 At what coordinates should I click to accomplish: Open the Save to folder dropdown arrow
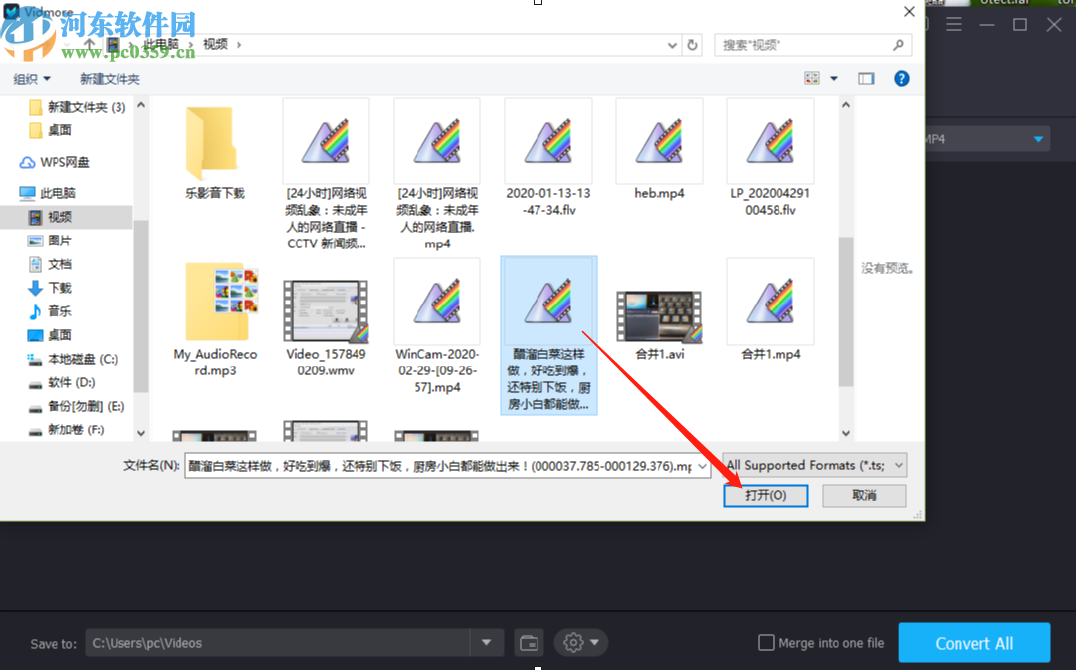487,642
